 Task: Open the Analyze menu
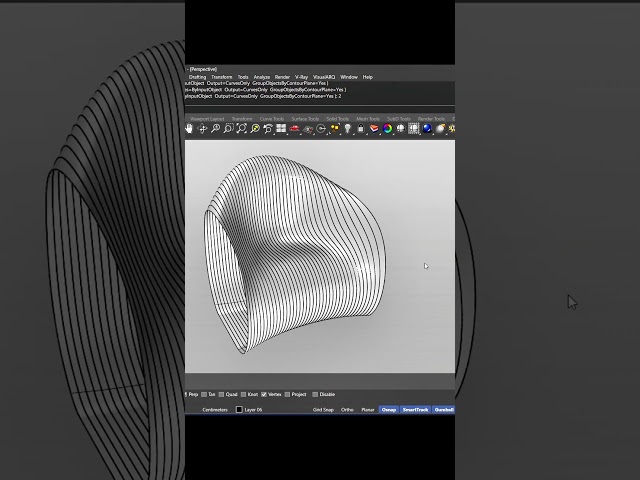click(262, 77)
